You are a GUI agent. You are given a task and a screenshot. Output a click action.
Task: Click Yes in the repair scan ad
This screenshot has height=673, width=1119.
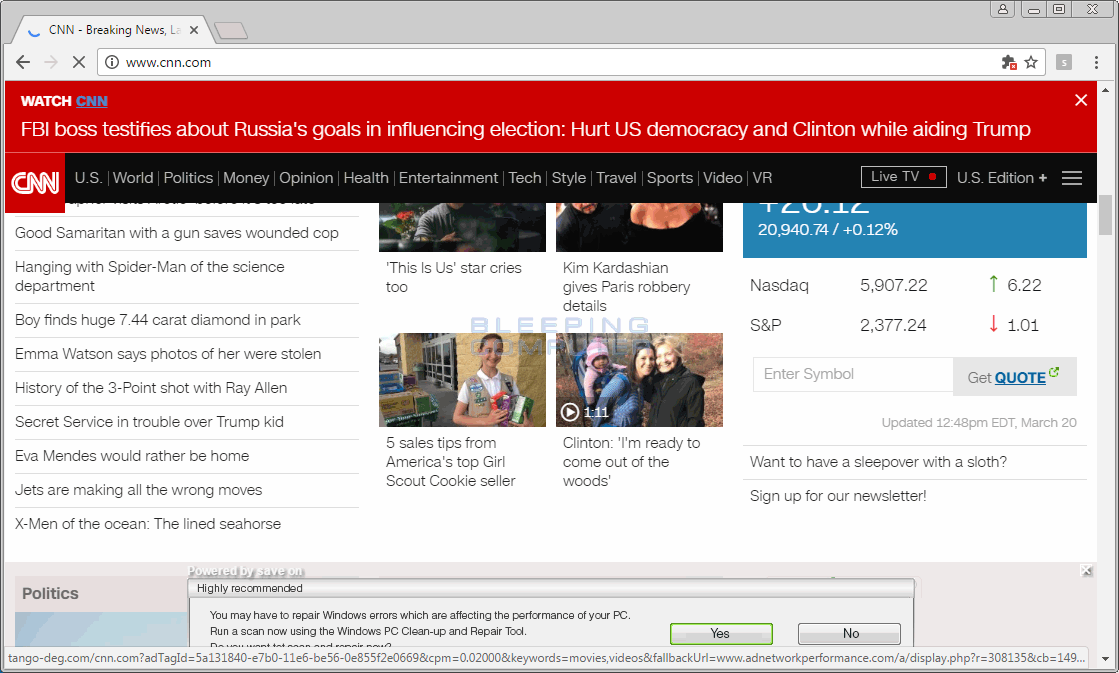pos(721,633)
